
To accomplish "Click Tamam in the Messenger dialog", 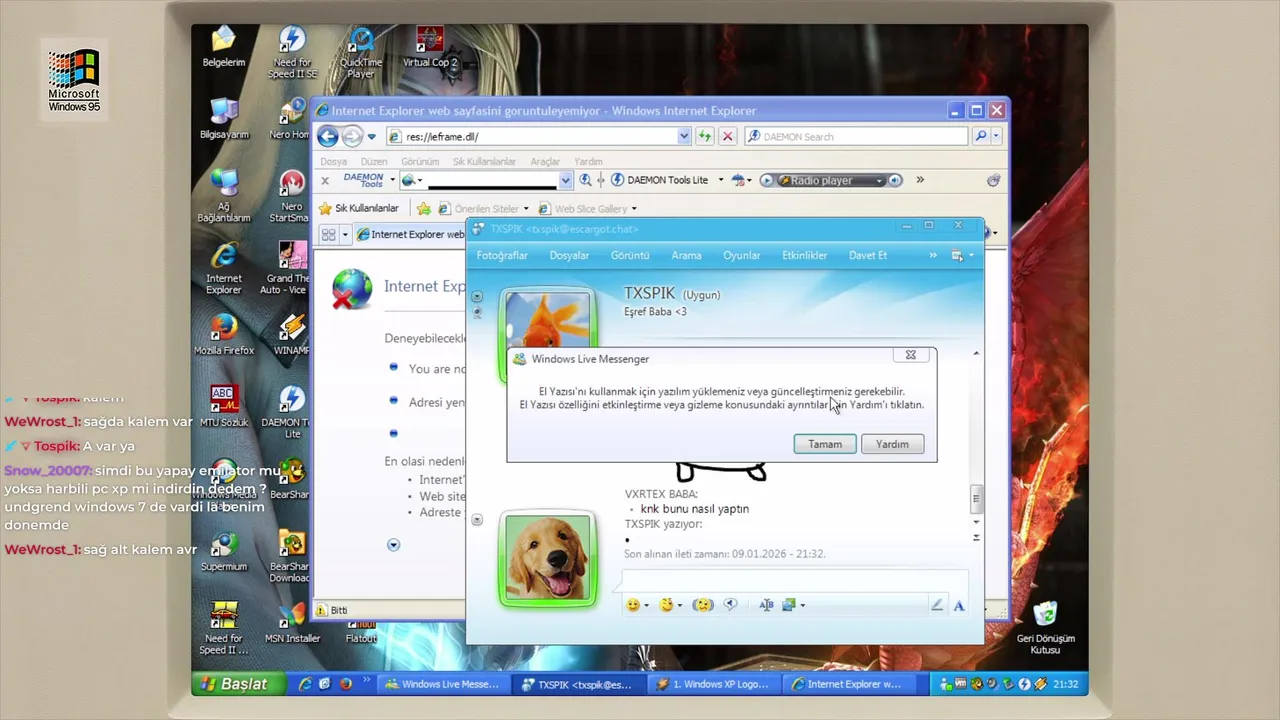I will click(x=825, y=444).
